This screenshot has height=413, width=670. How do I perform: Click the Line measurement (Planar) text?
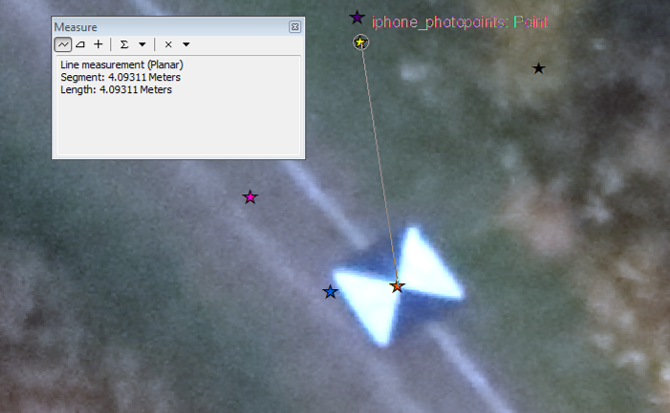122,65
